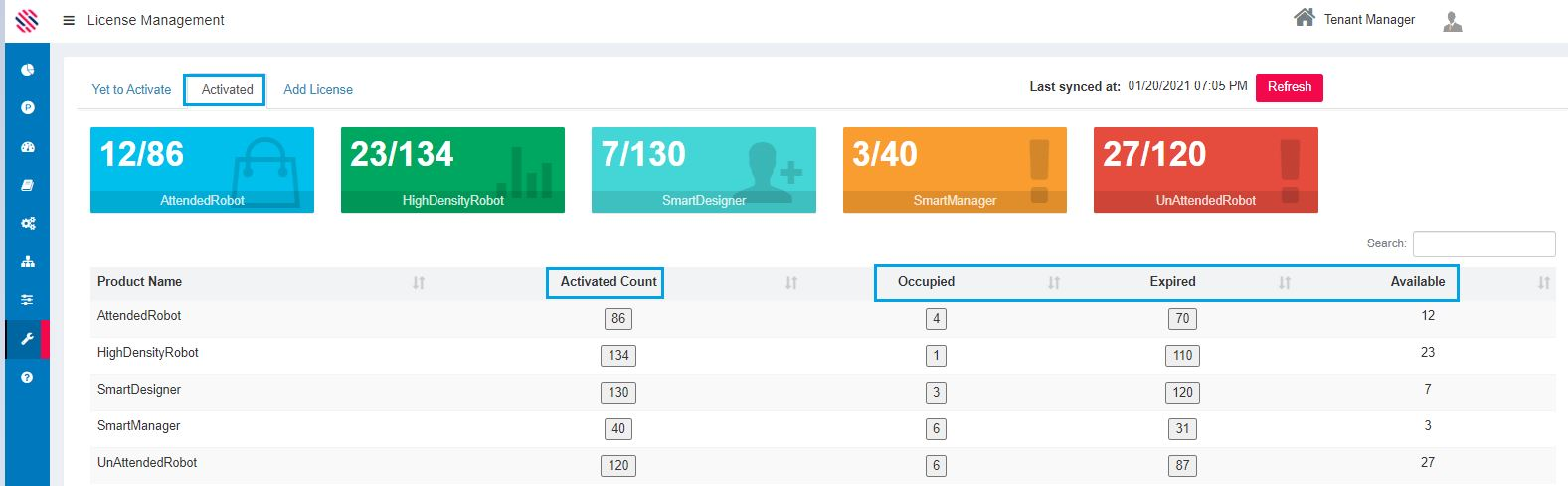Sort table by Occupied column arrows
The image size is (1568, 486).
point(1054,283)
